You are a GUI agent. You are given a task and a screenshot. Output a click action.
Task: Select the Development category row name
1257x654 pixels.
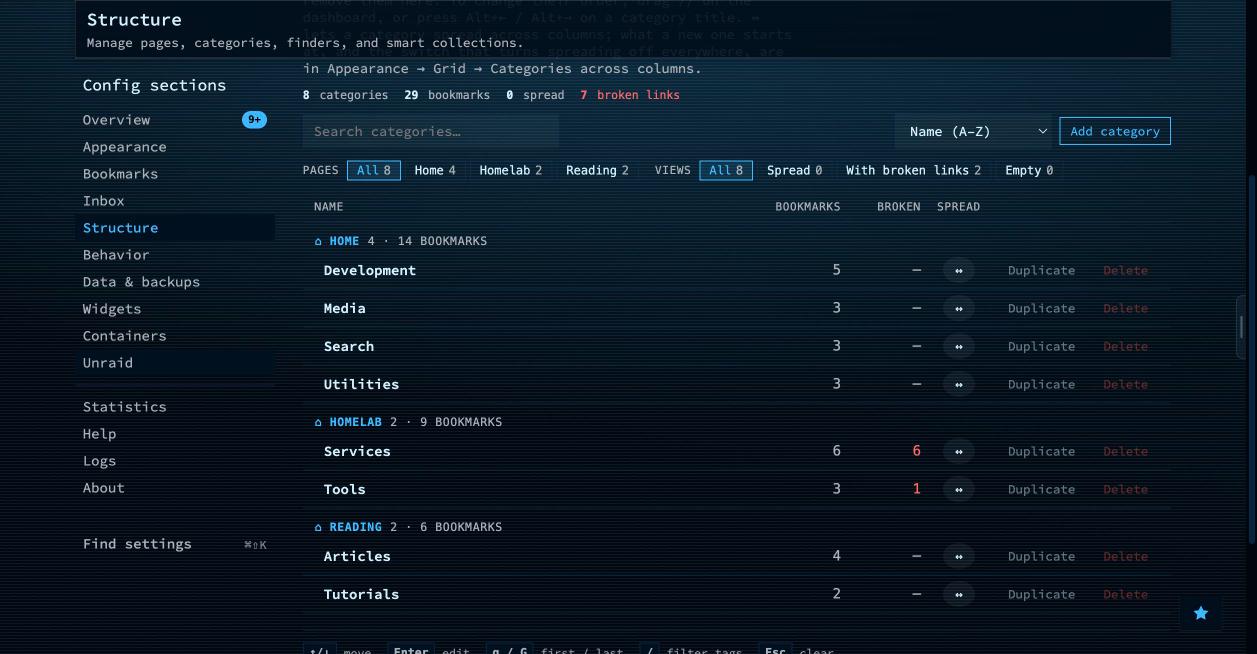click(369, 270)
